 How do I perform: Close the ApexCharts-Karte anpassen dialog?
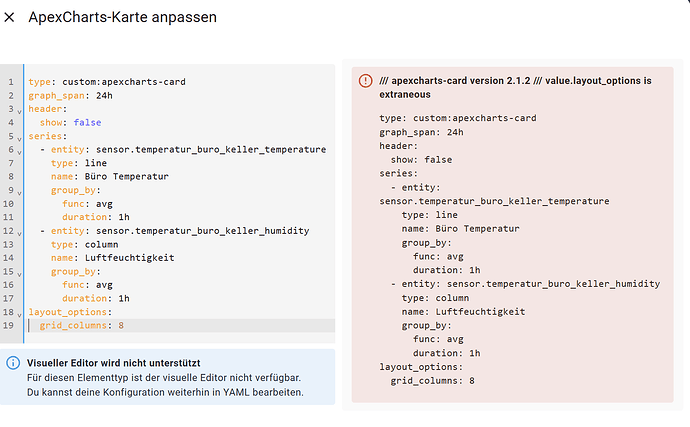(x=10, y=17)
